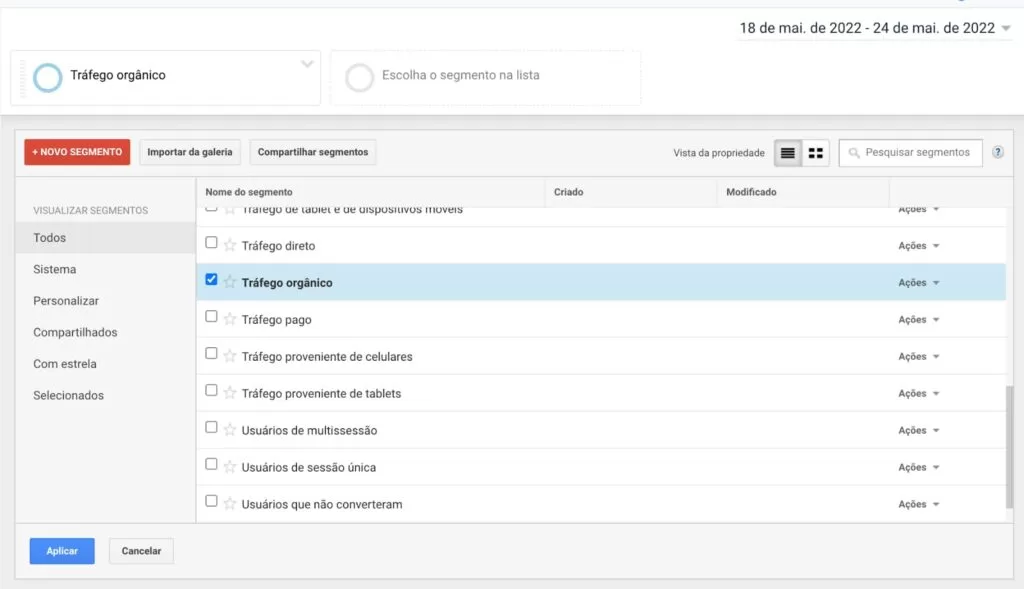Check the Usuários de sessão única checkbox
The height and width of the screenshot is (589, 1024).
pos(211,464)
